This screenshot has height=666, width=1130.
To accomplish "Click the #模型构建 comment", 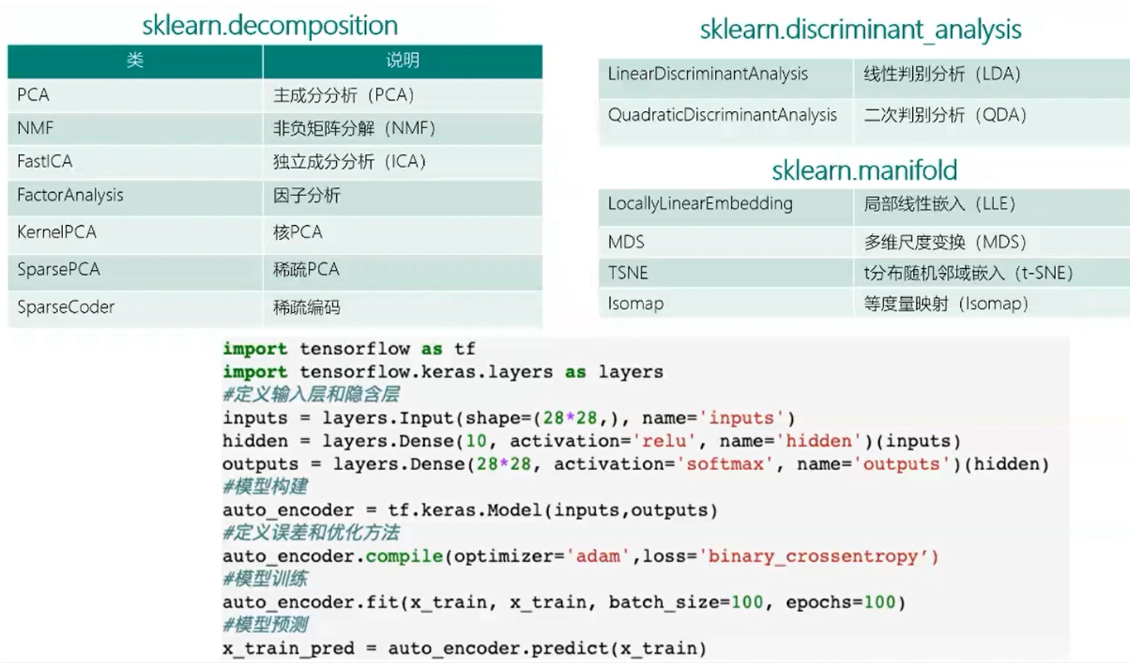I will point(265,487).
